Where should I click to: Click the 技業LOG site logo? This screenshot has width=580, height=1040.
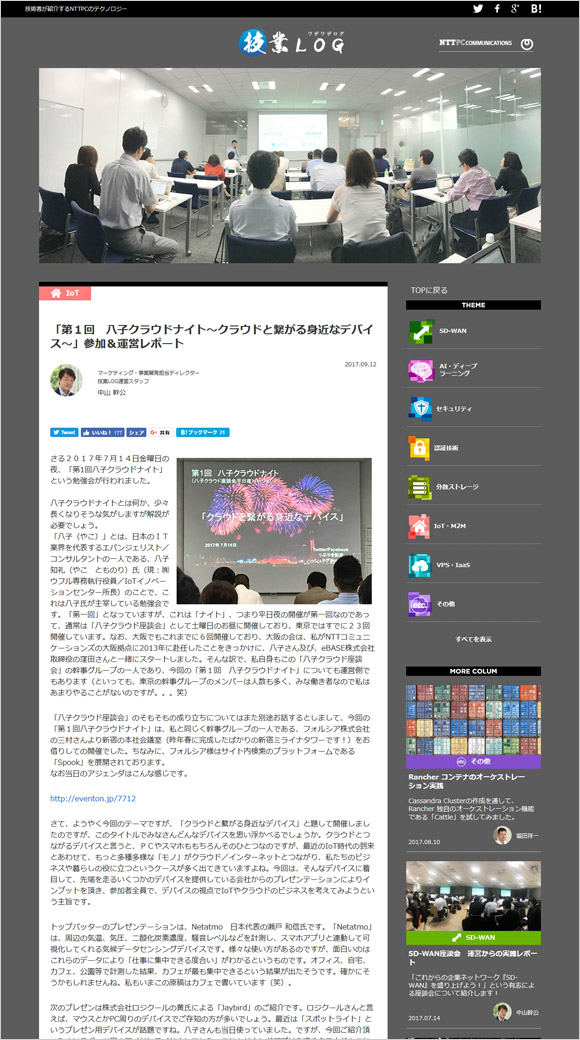[x=292, y=43]
